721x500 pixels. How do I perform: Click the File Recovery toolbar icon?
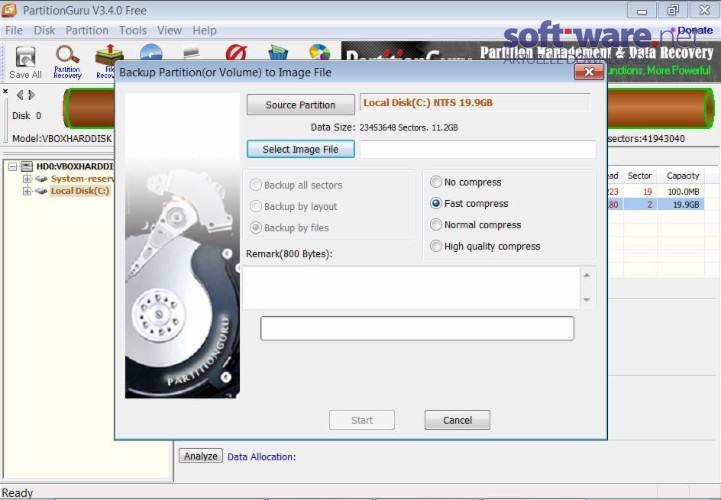(x=109, y=61)
